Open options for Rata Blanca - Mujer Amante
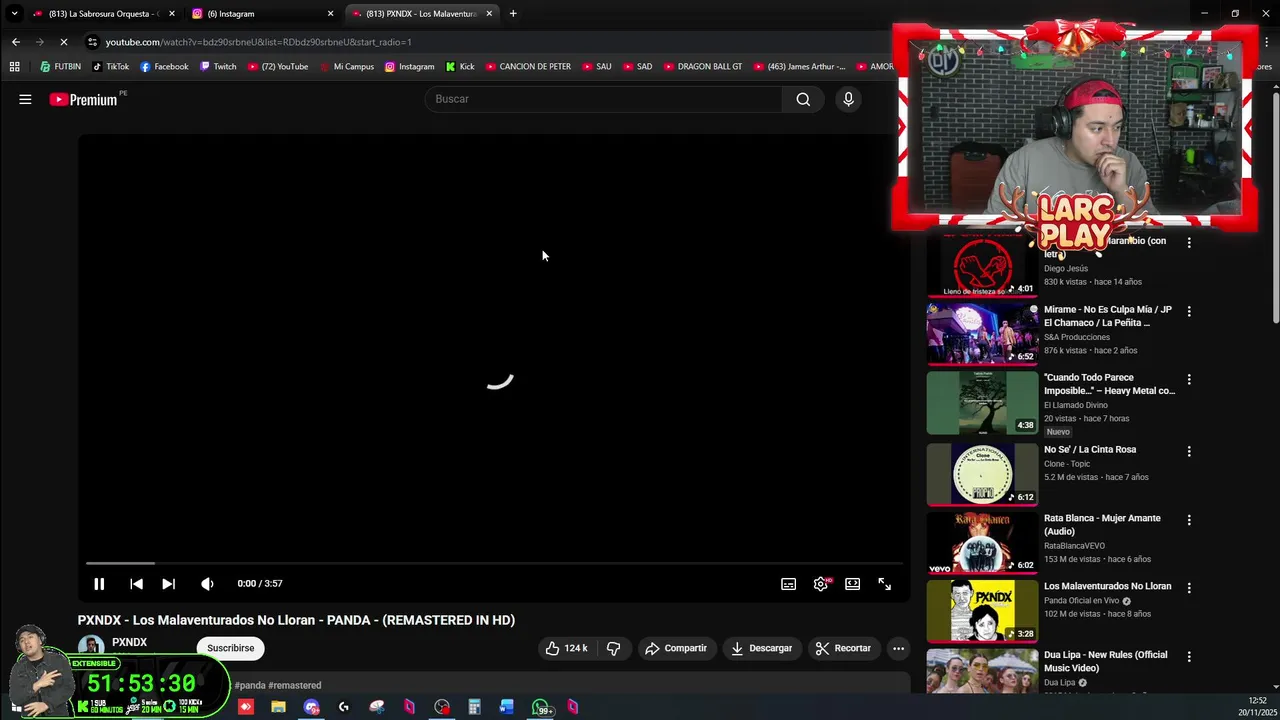The image size is (1280, 720). point(1189,520)
